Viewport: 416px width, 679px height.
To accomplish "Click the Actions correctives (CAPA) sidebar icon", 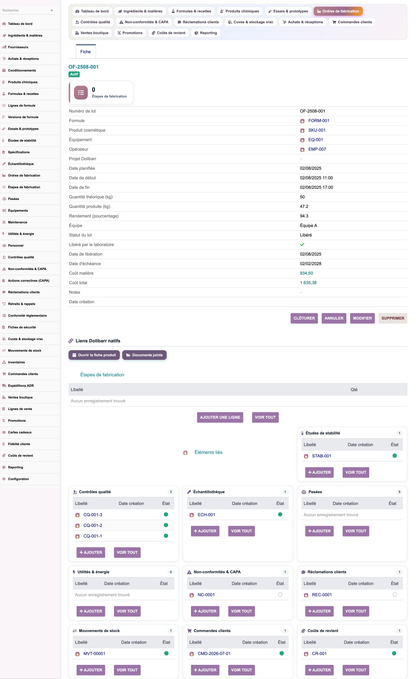I will click(4, 281).
